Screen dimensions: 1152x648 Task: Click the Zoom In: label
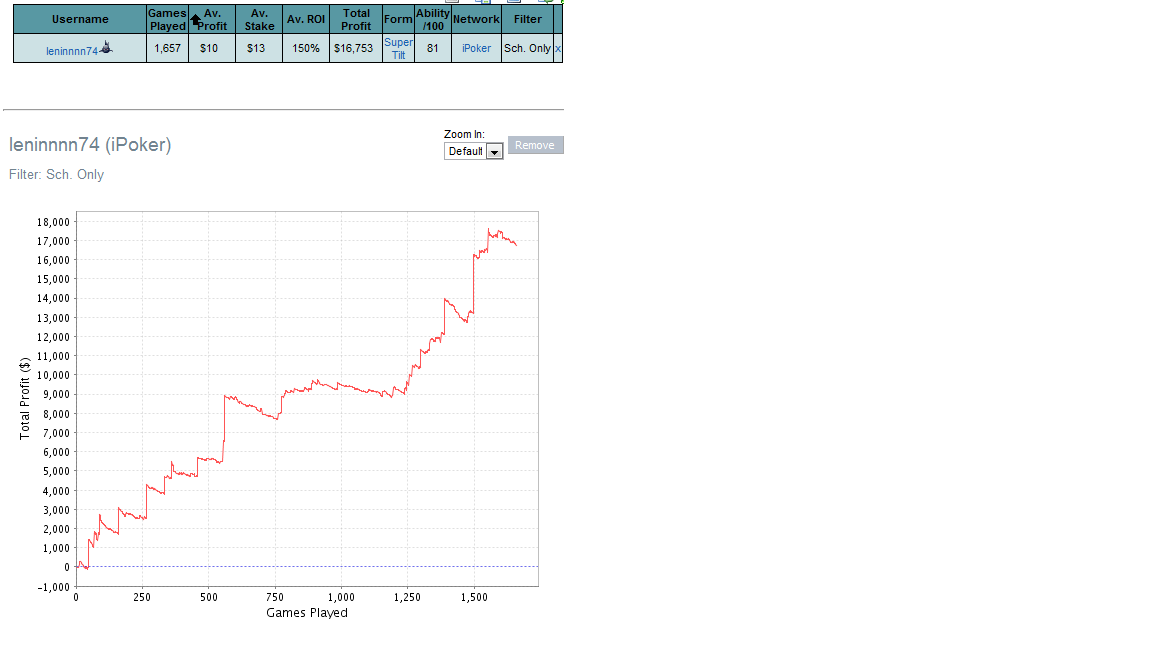tap(464, 134)
